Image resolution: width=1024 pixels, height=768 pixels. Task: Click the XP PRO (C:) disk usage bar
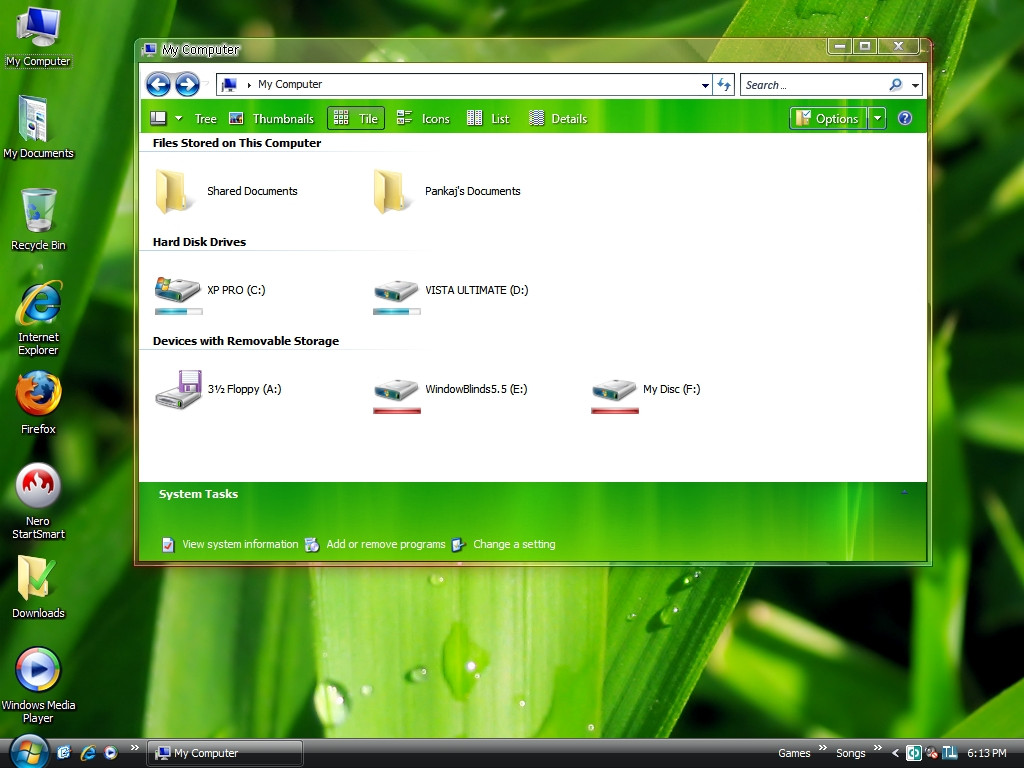[178, 312]
